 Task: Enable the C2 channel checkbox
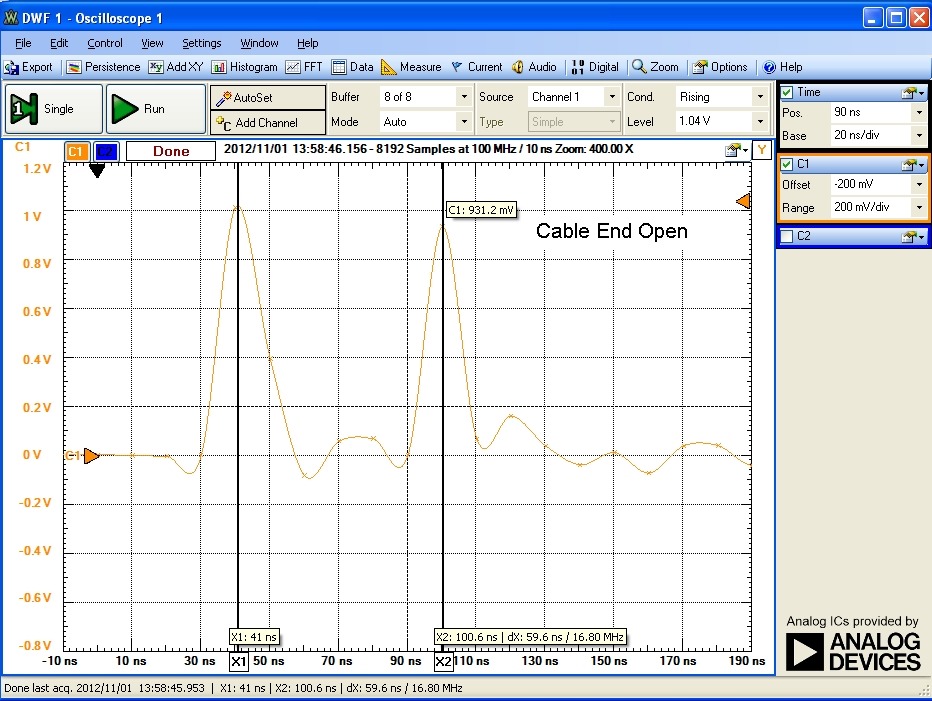pos(787,236)
